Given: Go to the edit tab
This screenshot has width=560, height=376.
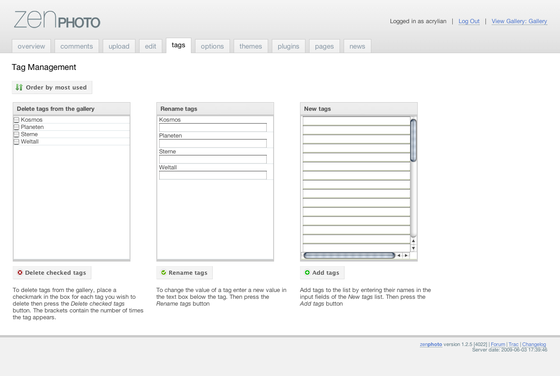Looking at the screenshot, I should pos(150,46).
